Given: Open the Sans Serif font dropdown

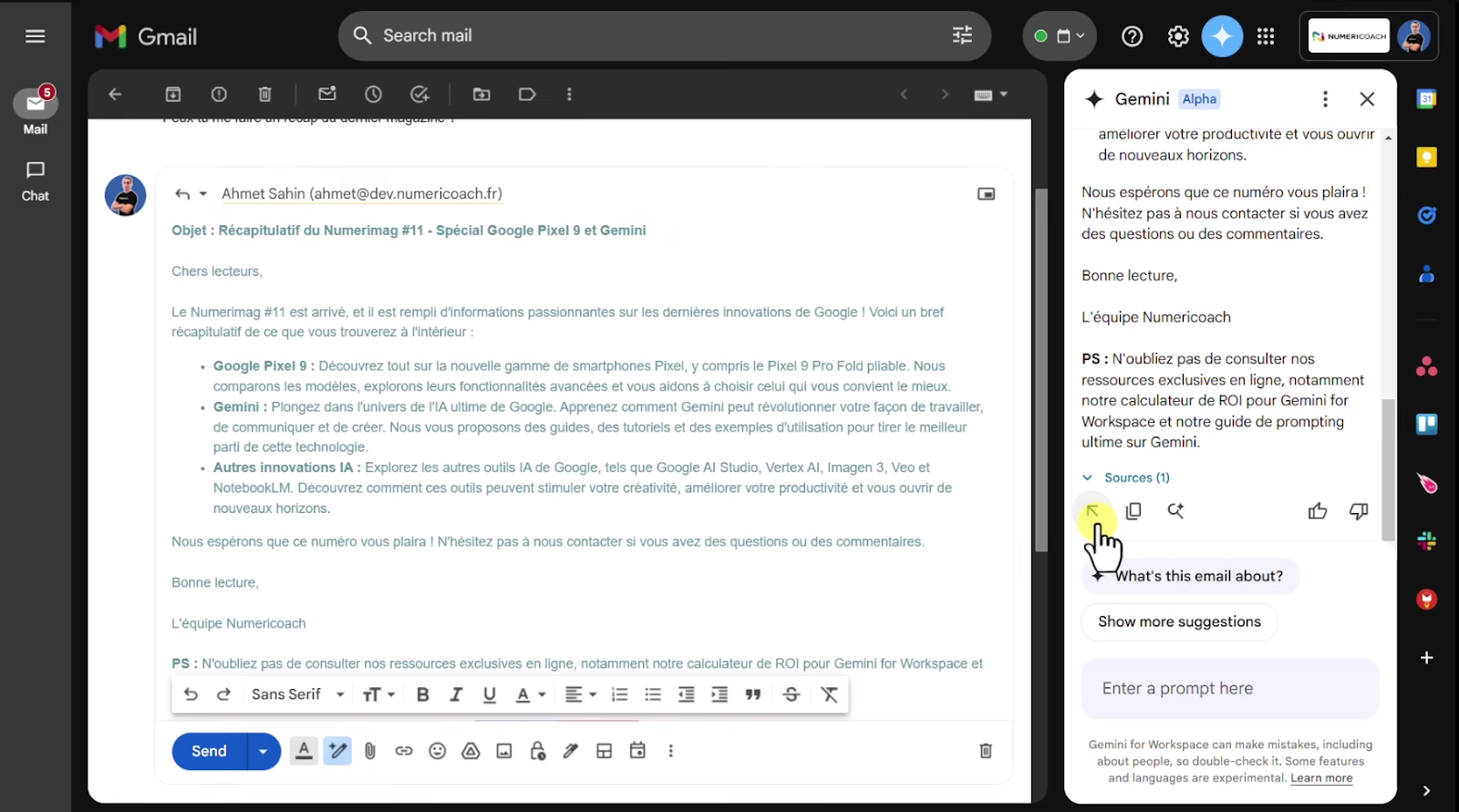Looking at the screenshot, I should [x=298, y=694].
